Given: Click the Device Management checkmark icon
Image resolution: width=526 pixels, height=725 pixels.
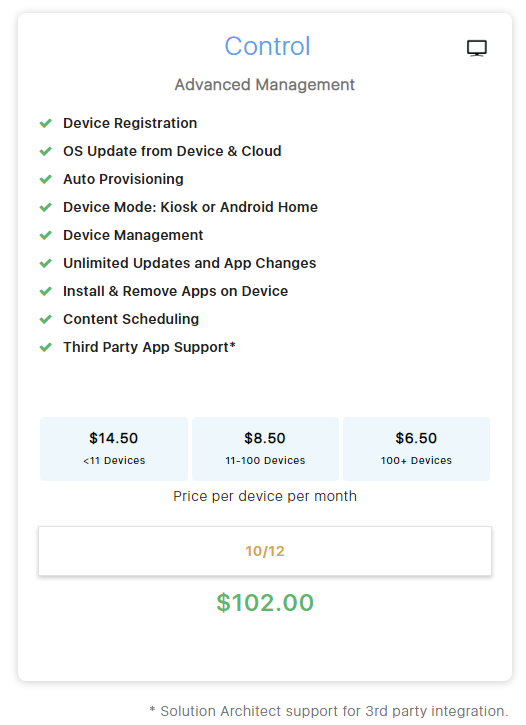Looking at the screenshot, I should coord(46,235).
